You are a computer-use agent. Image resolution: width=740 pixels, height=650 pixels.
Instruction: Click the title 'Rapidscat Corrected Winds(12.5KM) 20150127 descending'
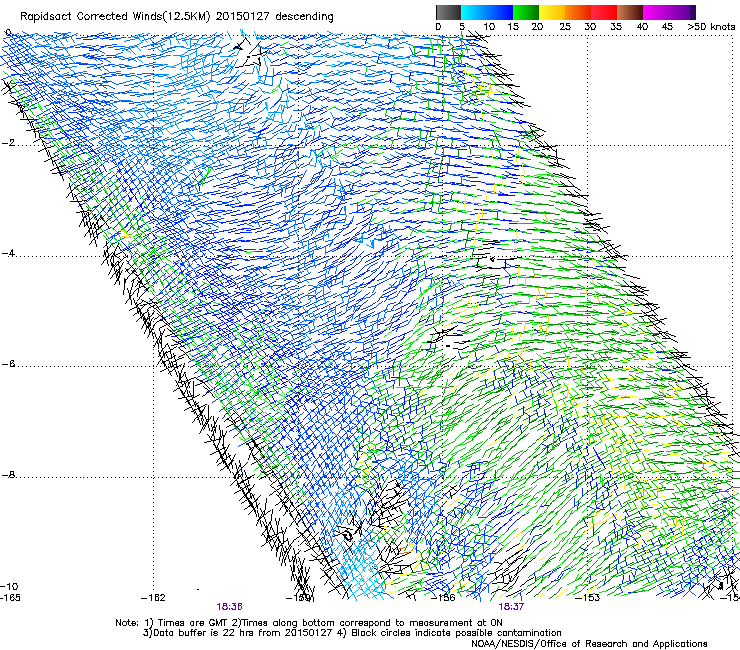pos(177,17)
